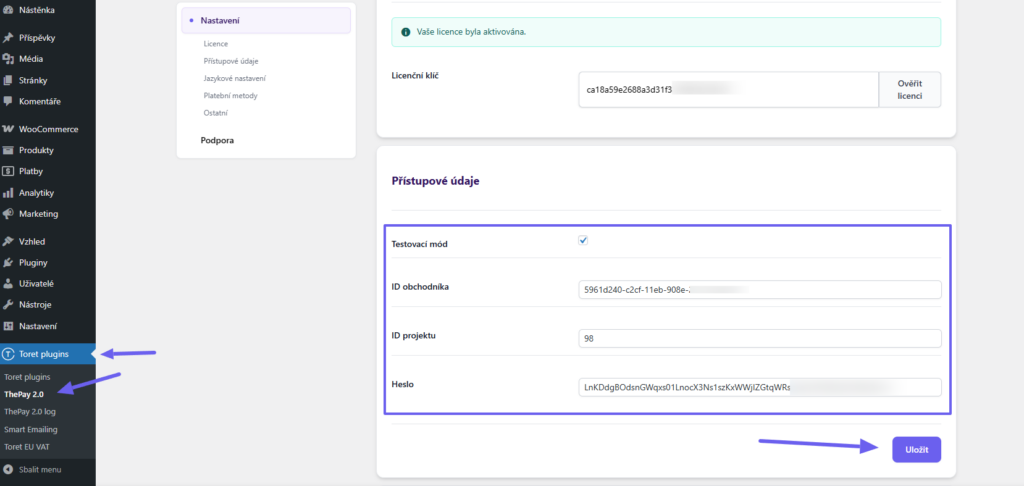Jump to Platební metody section link
Image resolution: width=1024 pixels, height=486 pixels.
(x=231, y=95)
